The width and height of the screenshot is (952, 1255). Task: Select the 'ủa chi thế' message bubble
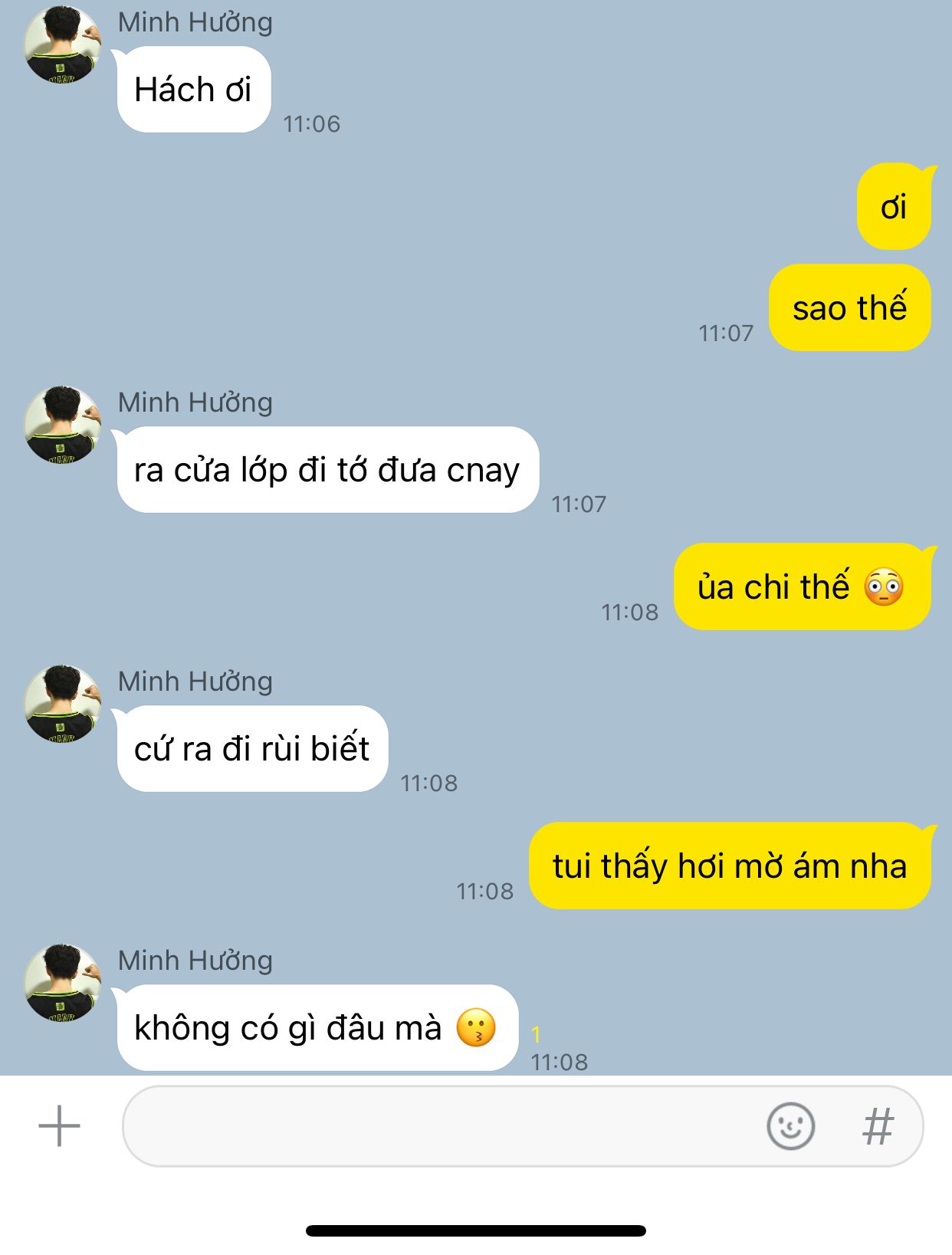click(803, 587)
